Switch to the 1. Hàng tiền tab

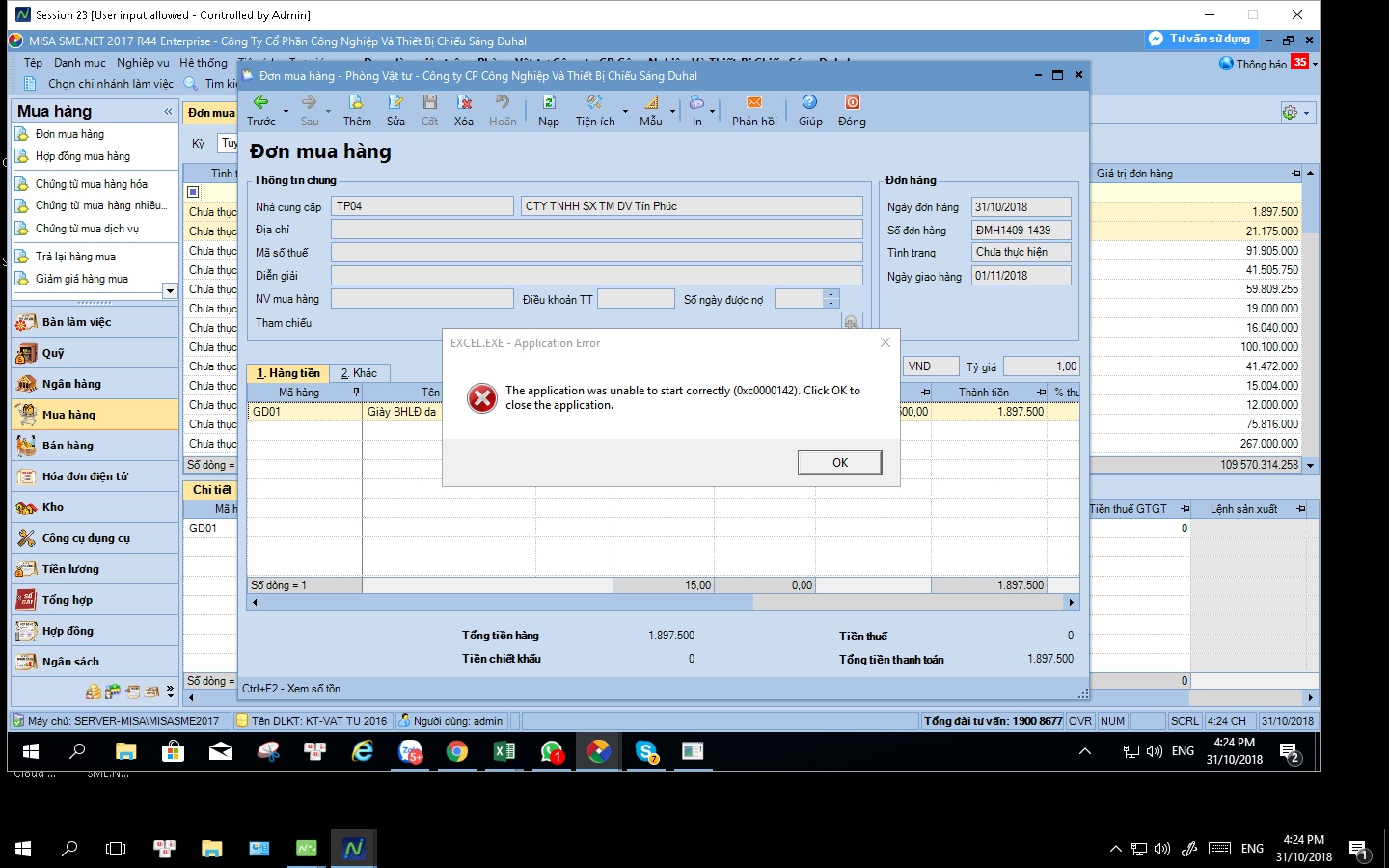click(x=287, y=373)
